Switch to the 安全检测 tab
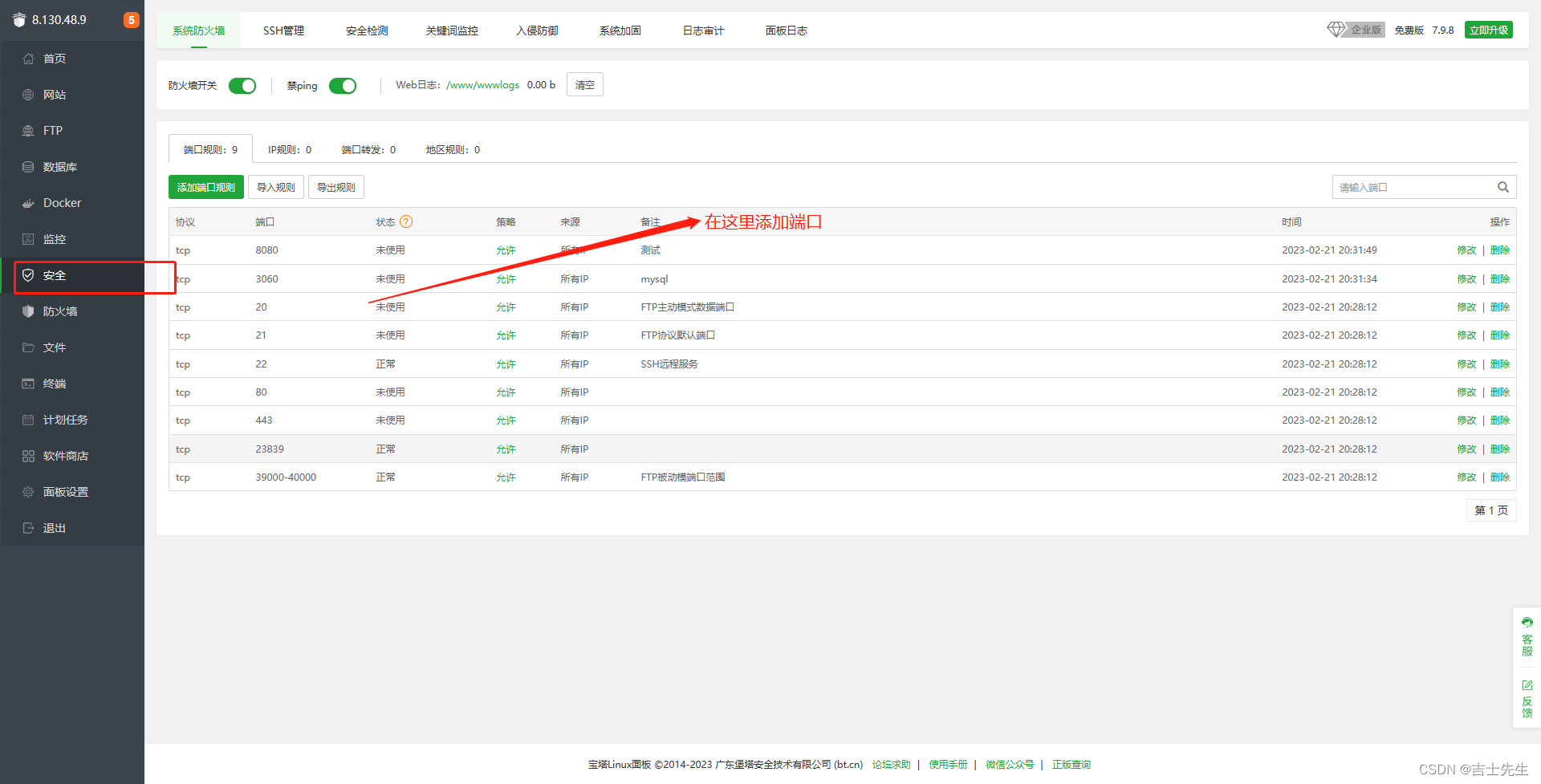1541x784 pixels. (x=367, y=30)
